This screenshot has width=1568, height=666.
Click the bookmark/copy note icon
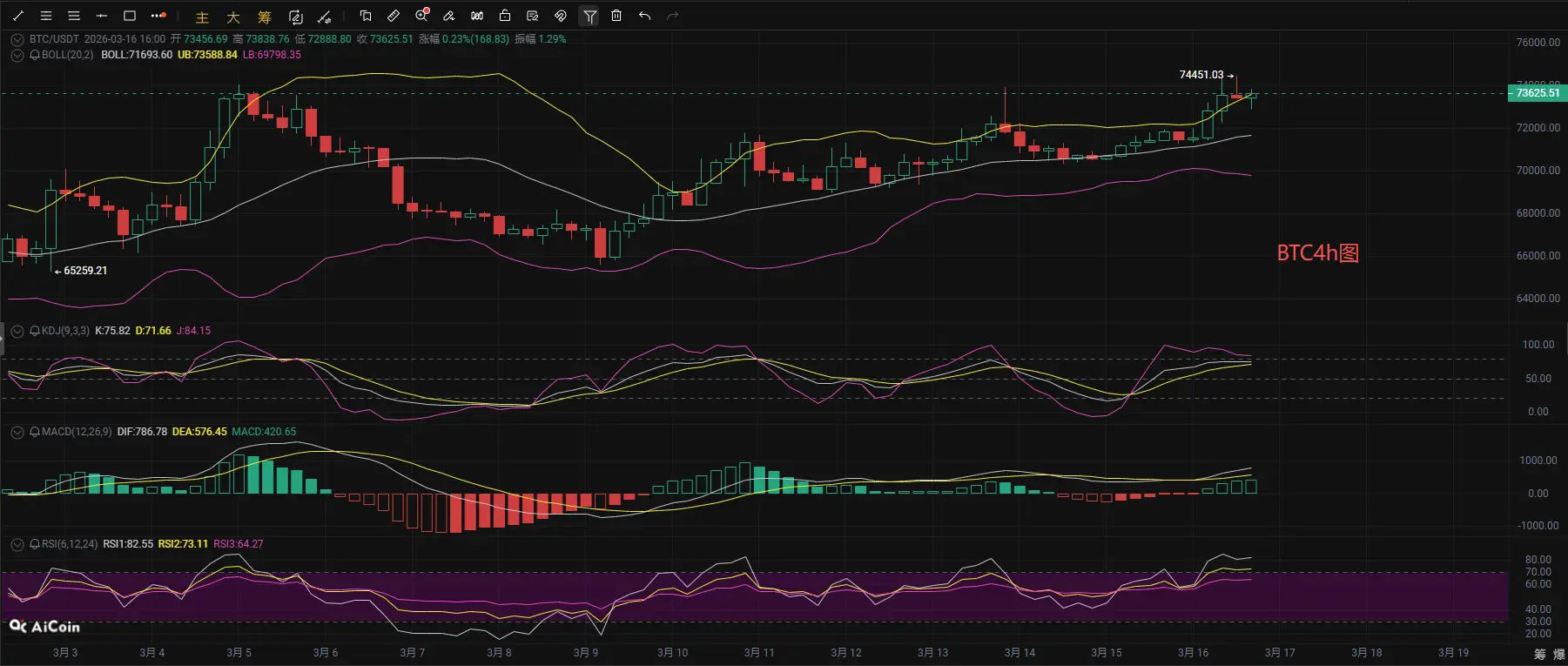tap(366, 16)
